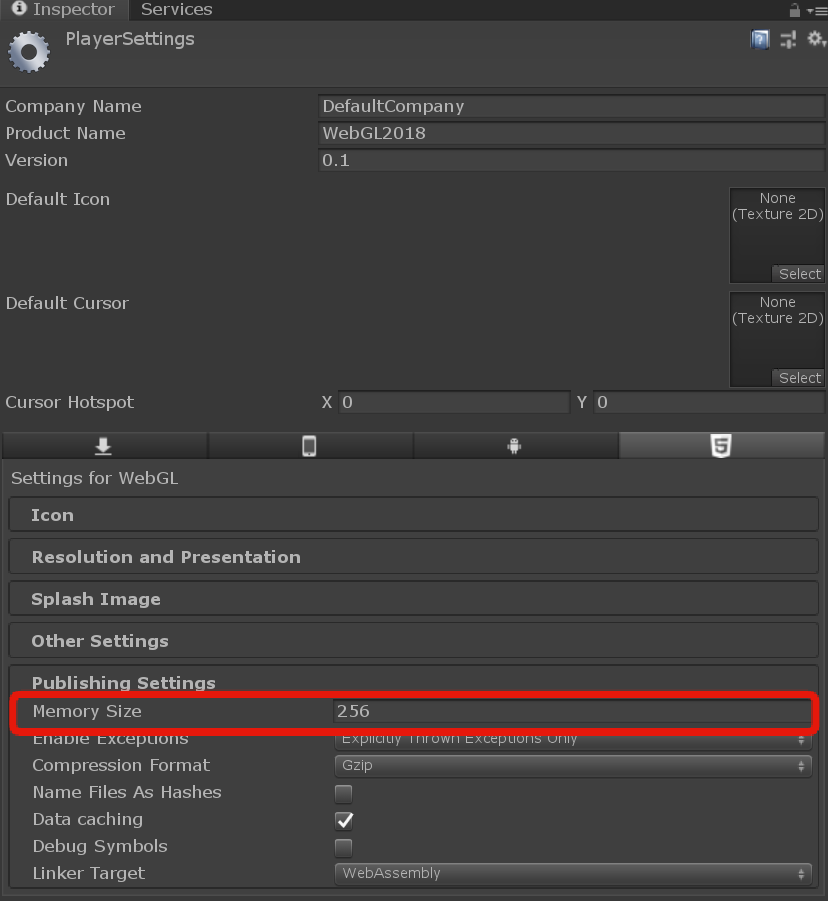This screenshot has width=828, height=901.
Task: Edit the Memory Size value field
Action: coord(572,711)
